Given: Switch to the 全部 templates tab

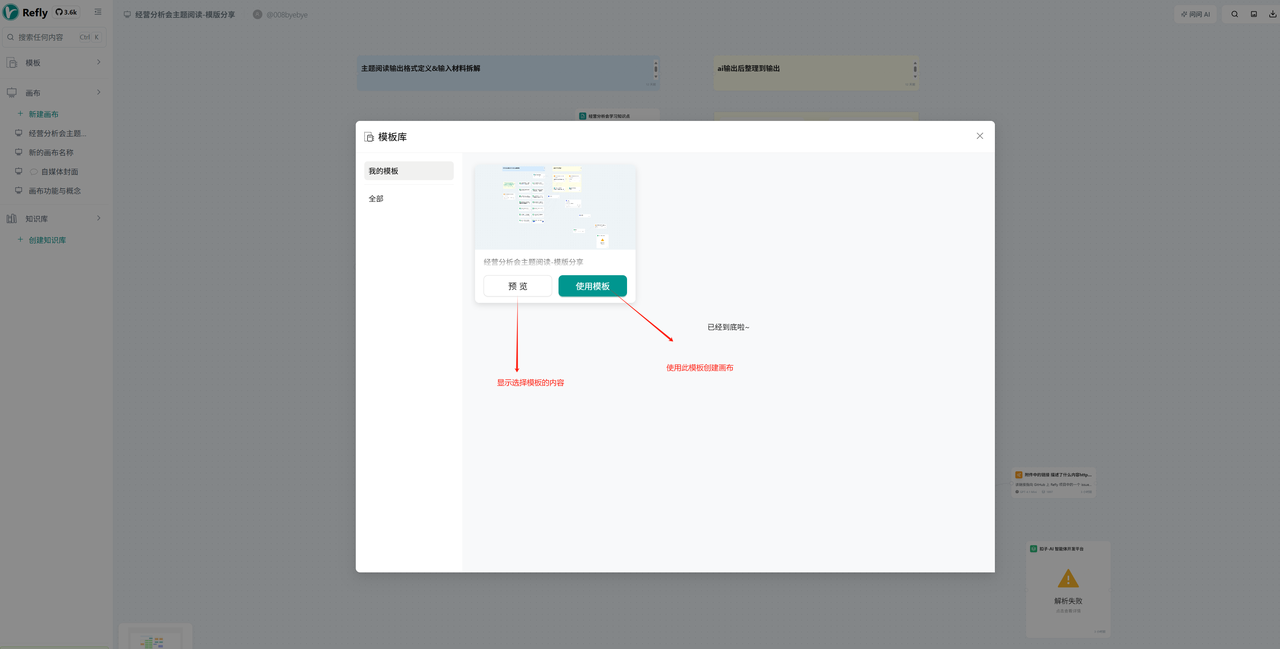Looking at the screenshot, I should click(376, 199).
